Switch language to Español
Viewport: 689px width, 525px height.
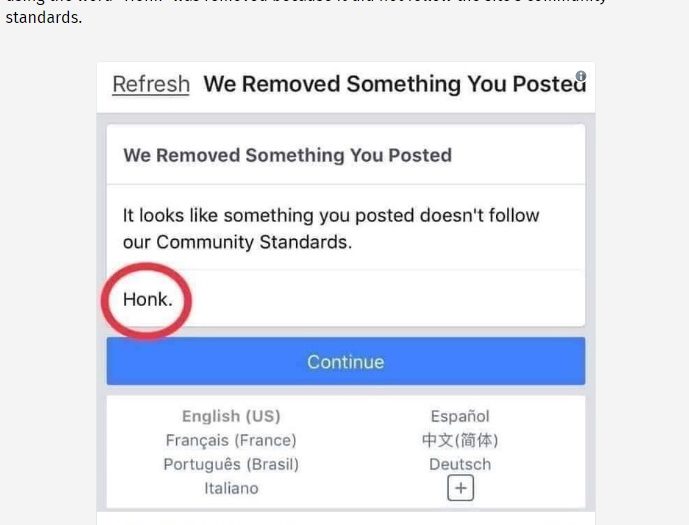coord(460,416)
